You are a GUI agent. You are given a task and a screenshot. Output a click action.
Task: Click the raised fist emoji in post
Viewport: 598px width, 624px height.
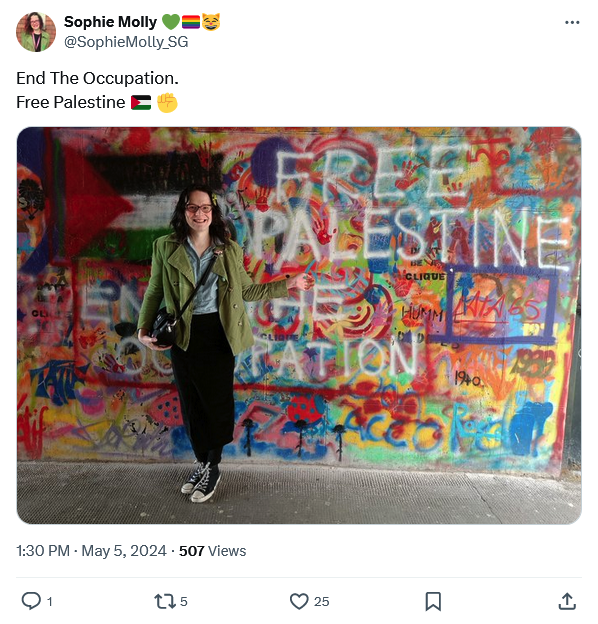[x=167, y=103]
